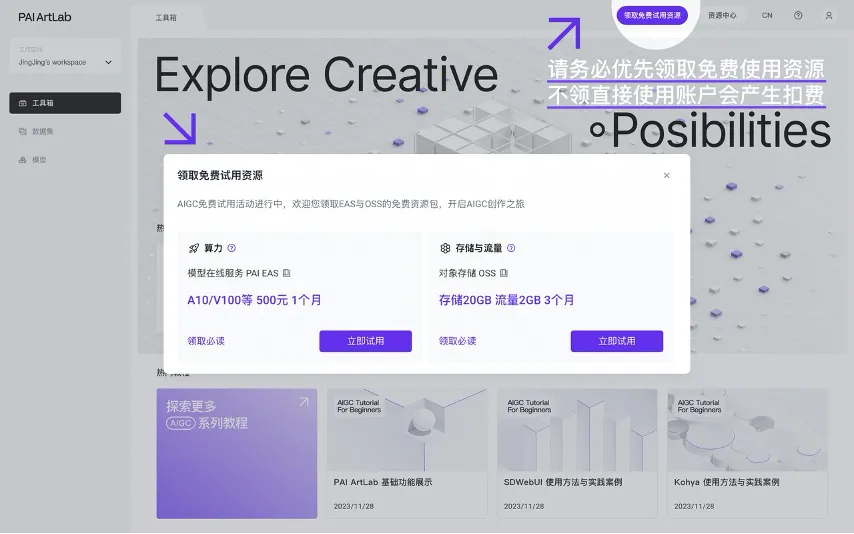The width and height of the screenshot is (854, 534).
Task: Open 领取必读 link under 算力
Action: (x=206, y=341)
